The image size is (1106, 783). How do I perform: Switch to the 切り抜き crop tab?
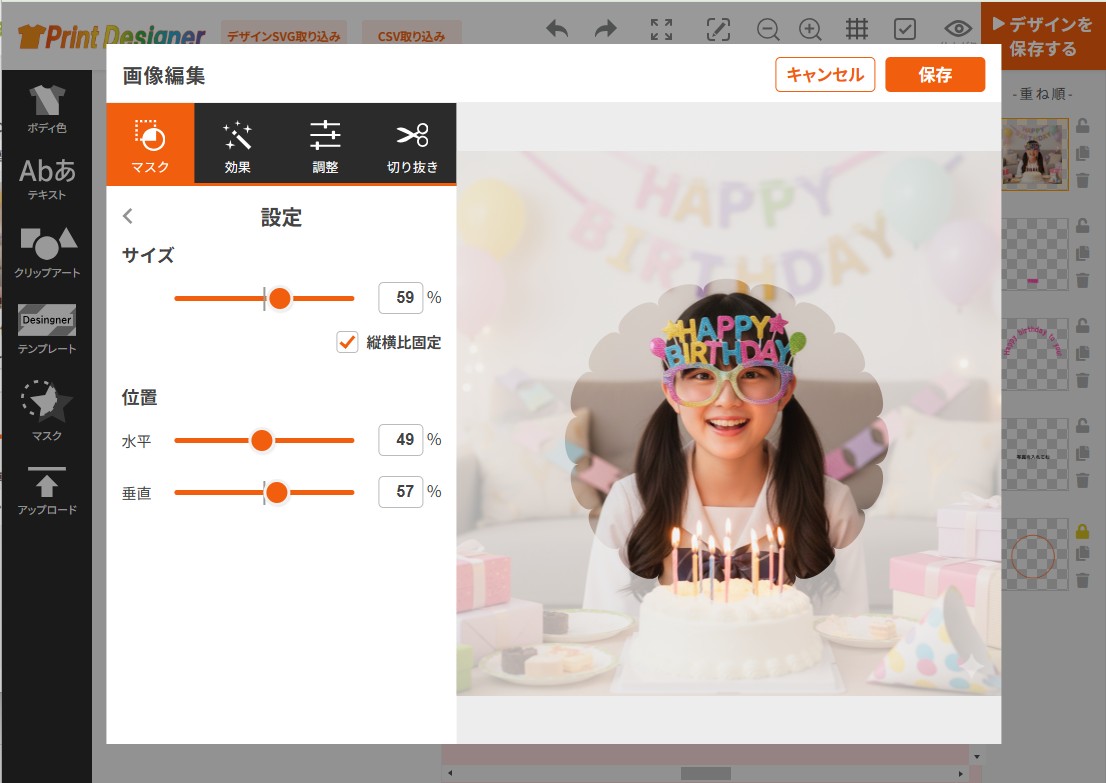(412, 144)
